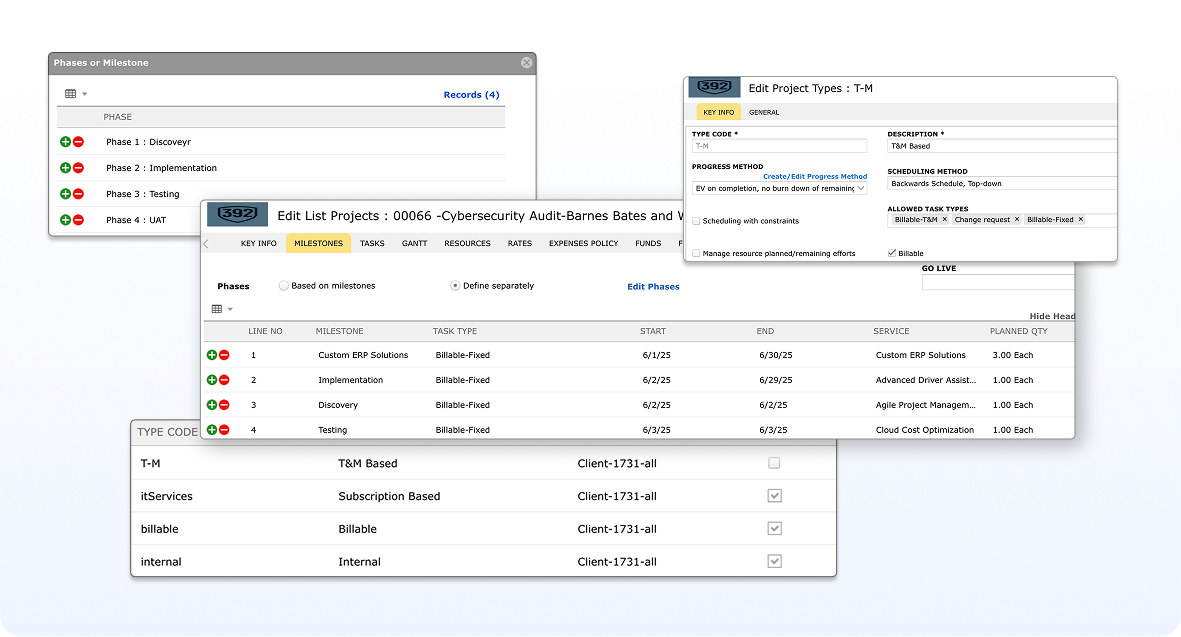1181x637 pixels.
Task: Click the Hide Header link
Action: click(x=1052, y=316)
